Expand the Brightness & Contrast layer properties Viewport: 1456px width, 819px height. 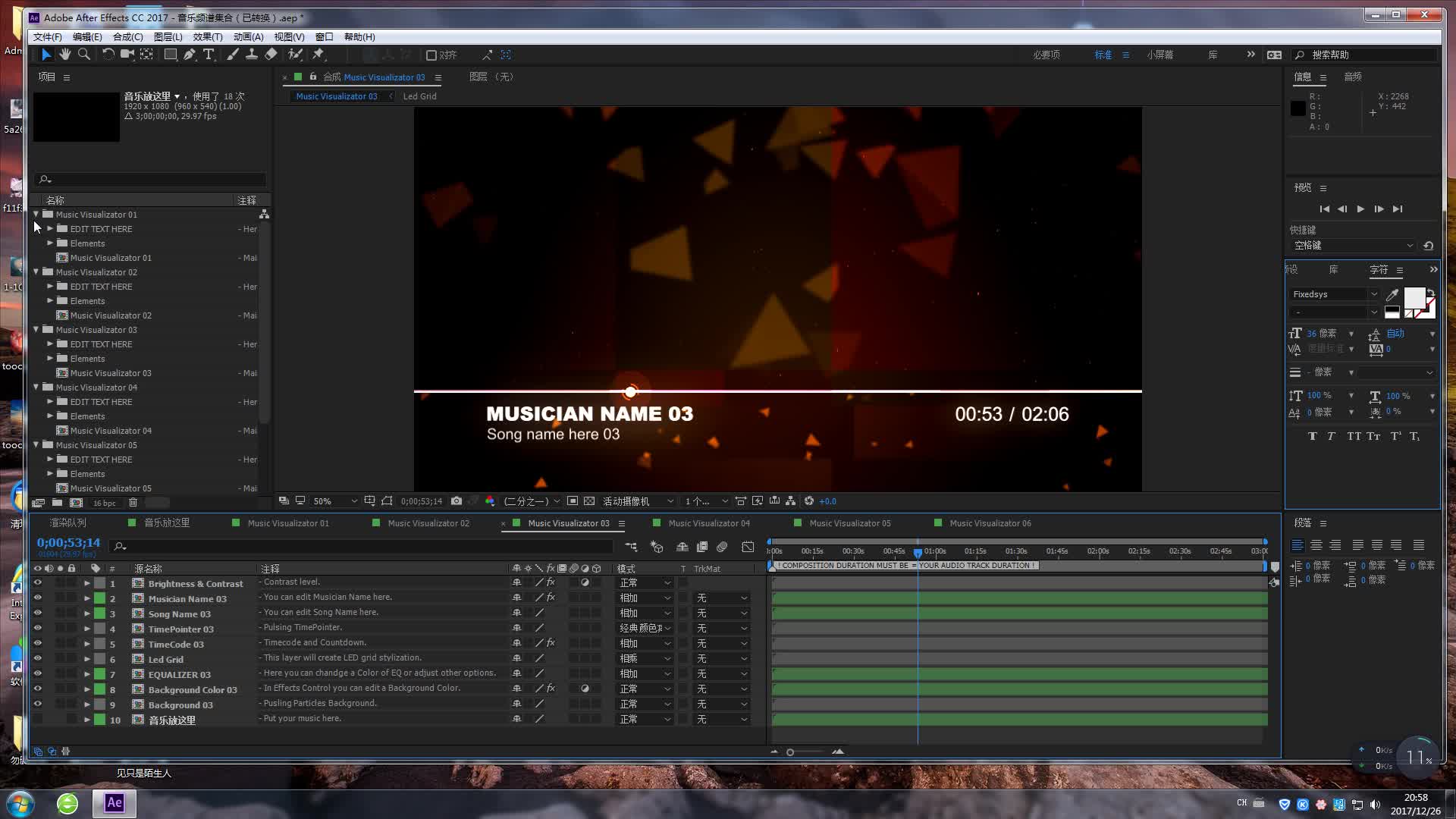tap(86, 583)
